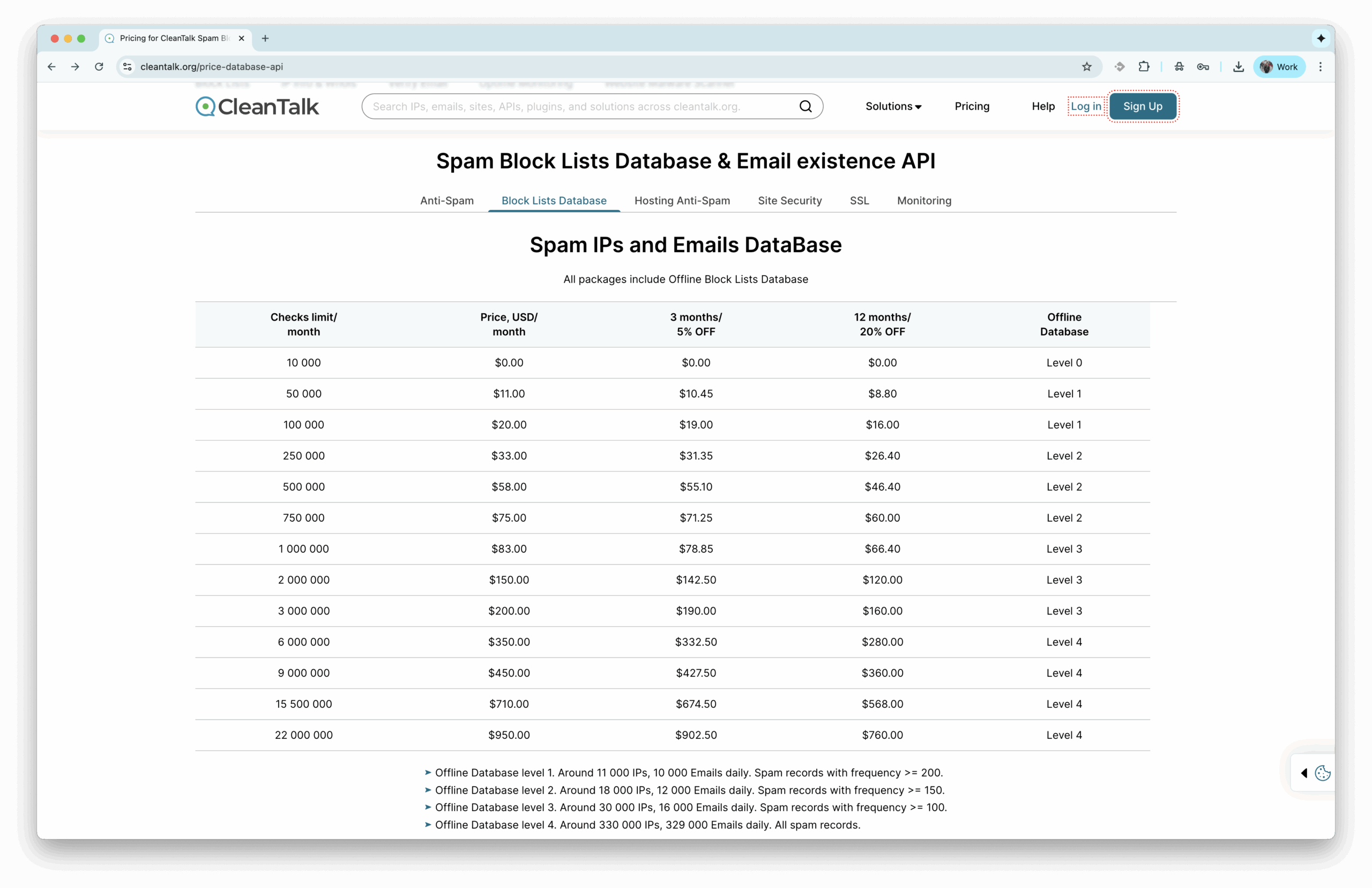Click the browser downloads icon
Screen dimensions: 1372x888
pyautogui.click(x=1237, y=67)
